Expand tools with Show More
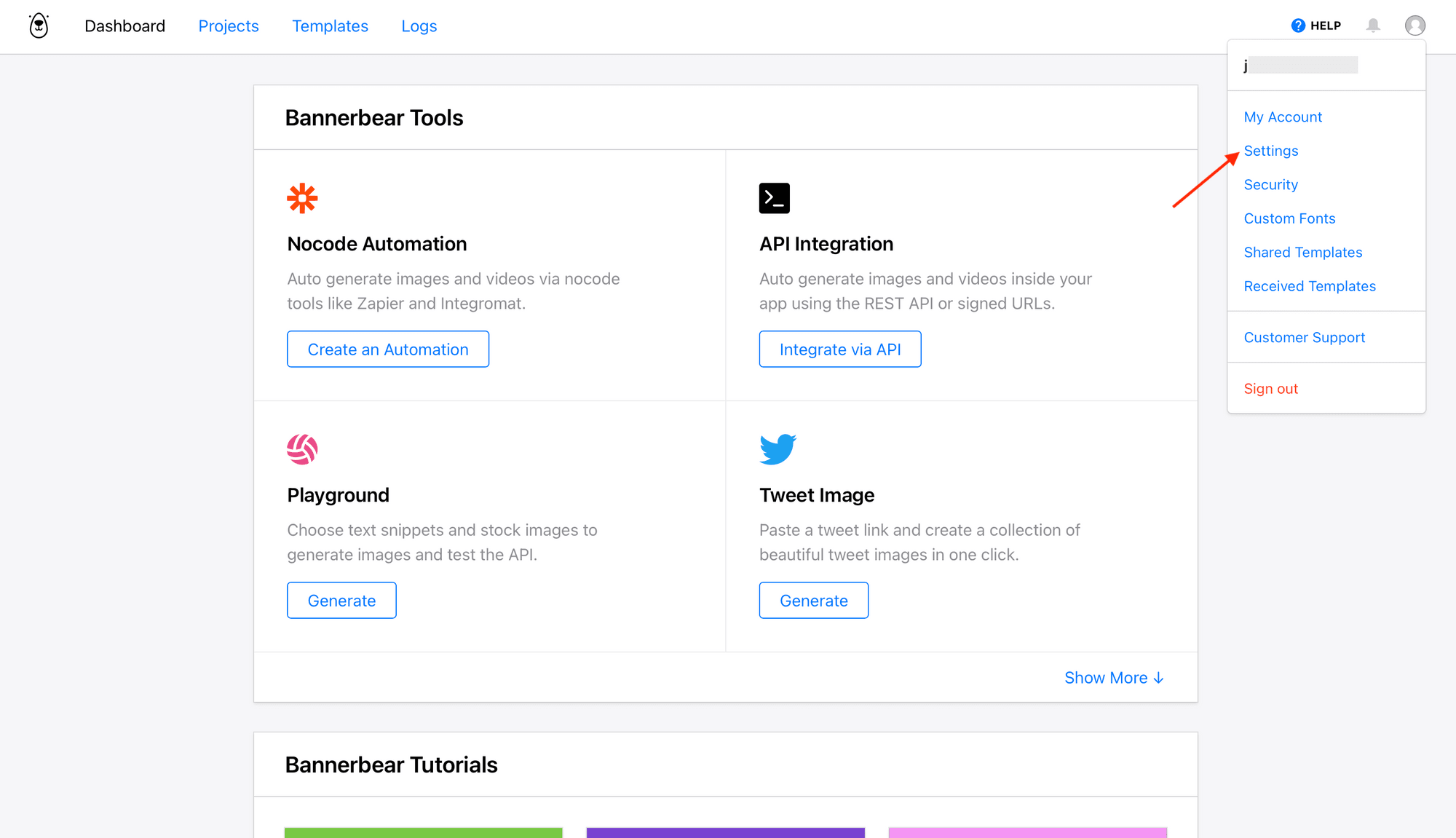The height and width of the screenshot is (838, 1456). tap(1114, 678)
